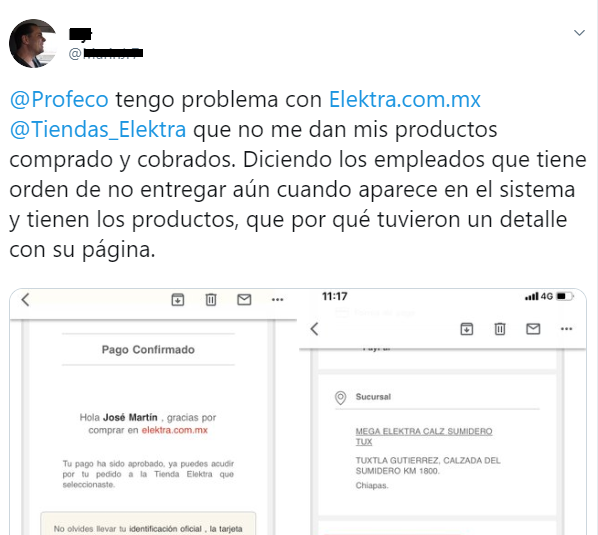Click the Pago Confirmado heading
The width and height of the screenshot is (598, 535).
click(148, 350)
